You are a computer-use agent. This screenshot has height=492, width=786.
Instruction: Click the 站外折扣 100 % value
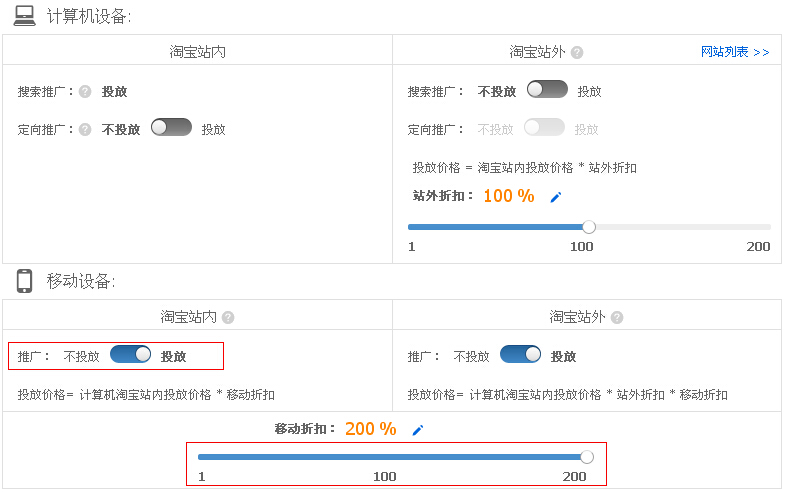(508, 196)
